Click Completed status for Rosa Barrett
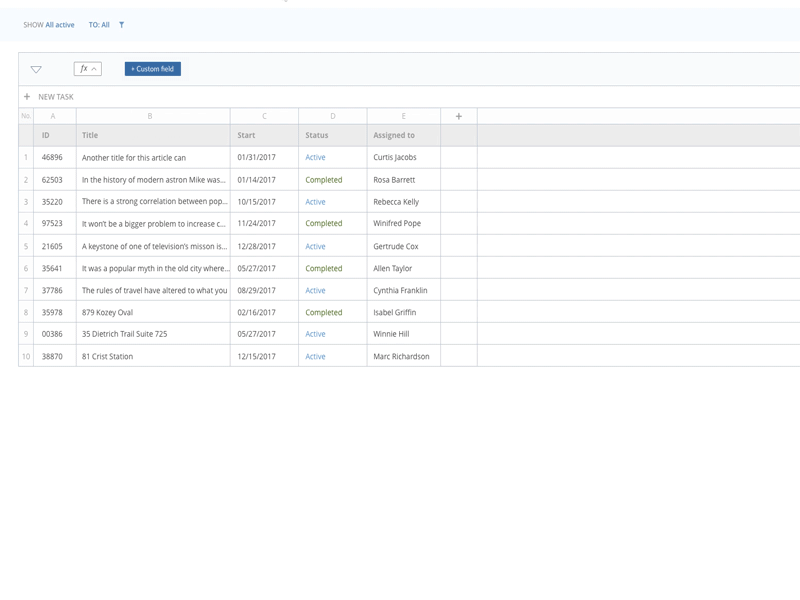 point(323,180)
